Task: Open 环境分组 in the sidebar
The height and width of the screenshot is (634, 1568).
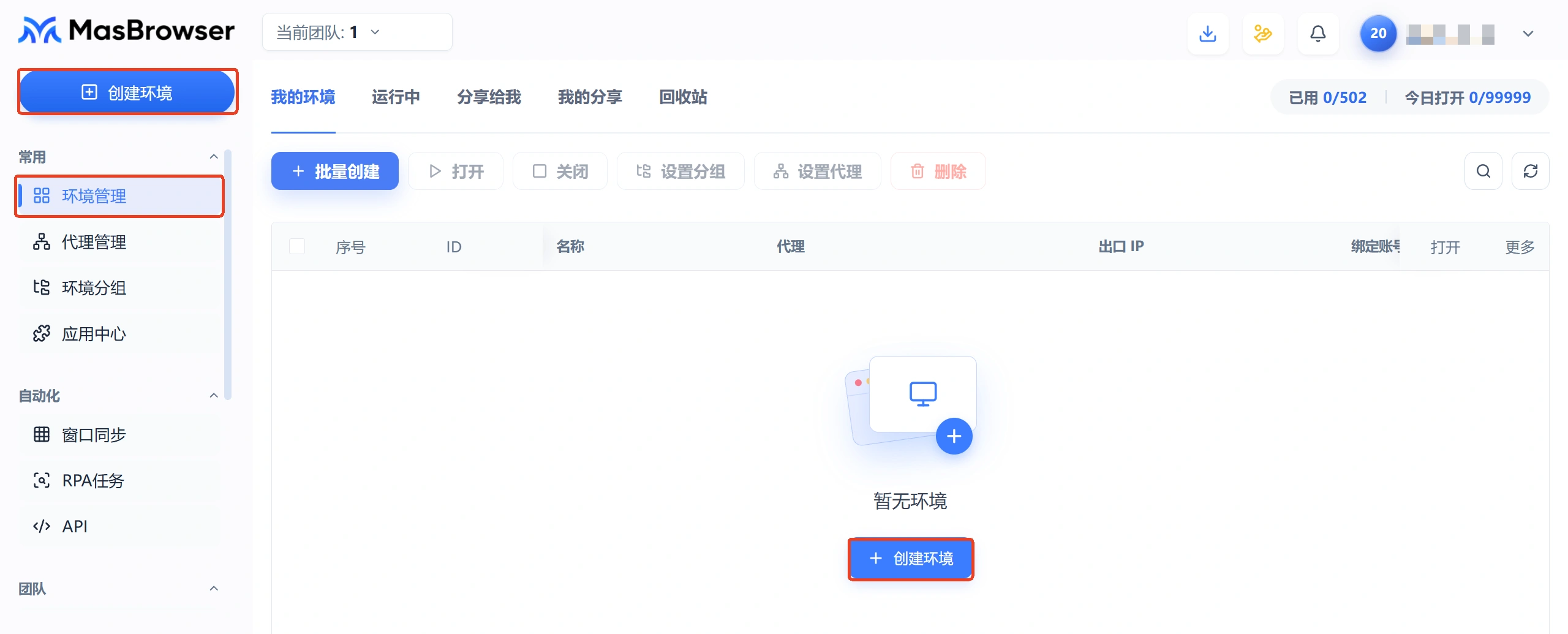Action: click(x=119, y=288)
